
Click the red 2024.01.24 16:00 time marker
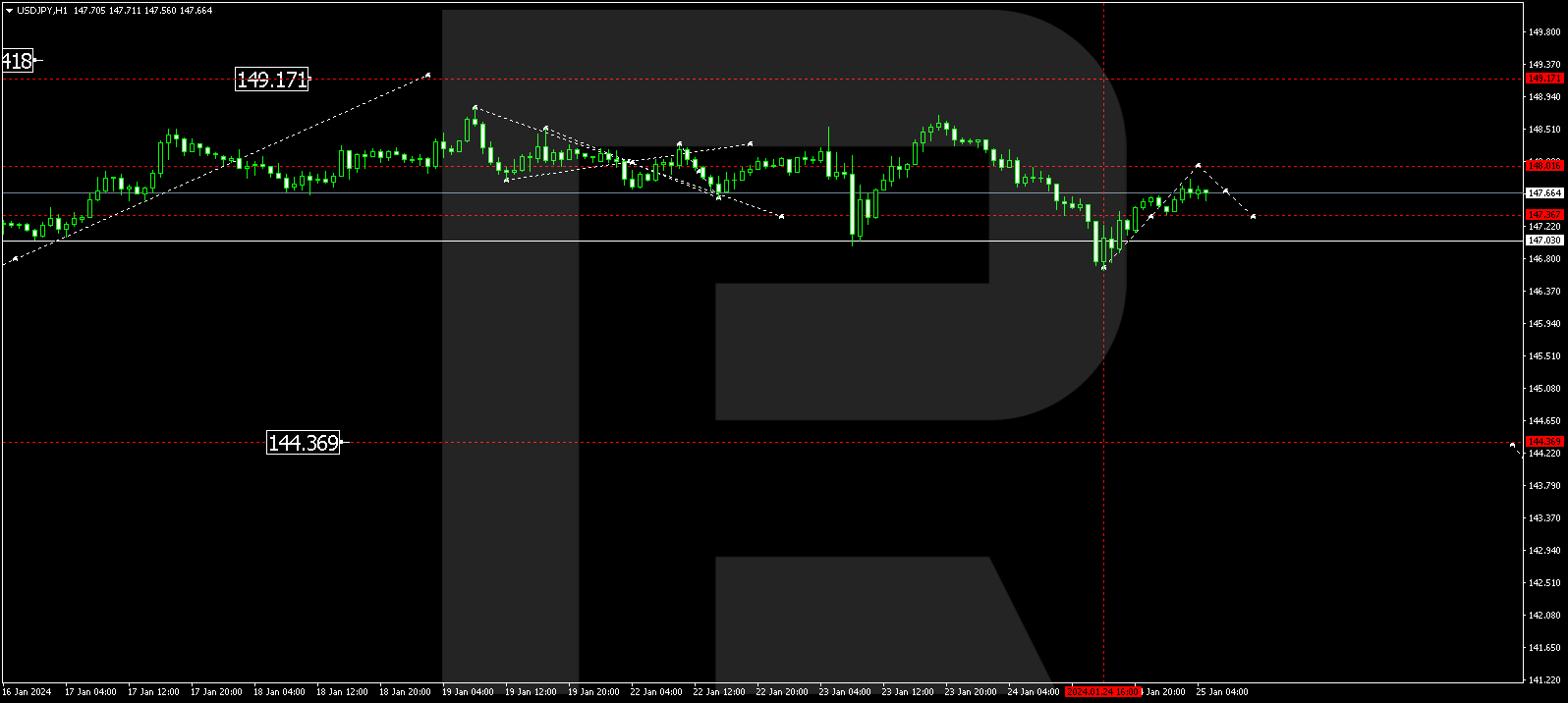pyautogui.click(x=1102, y=692)
